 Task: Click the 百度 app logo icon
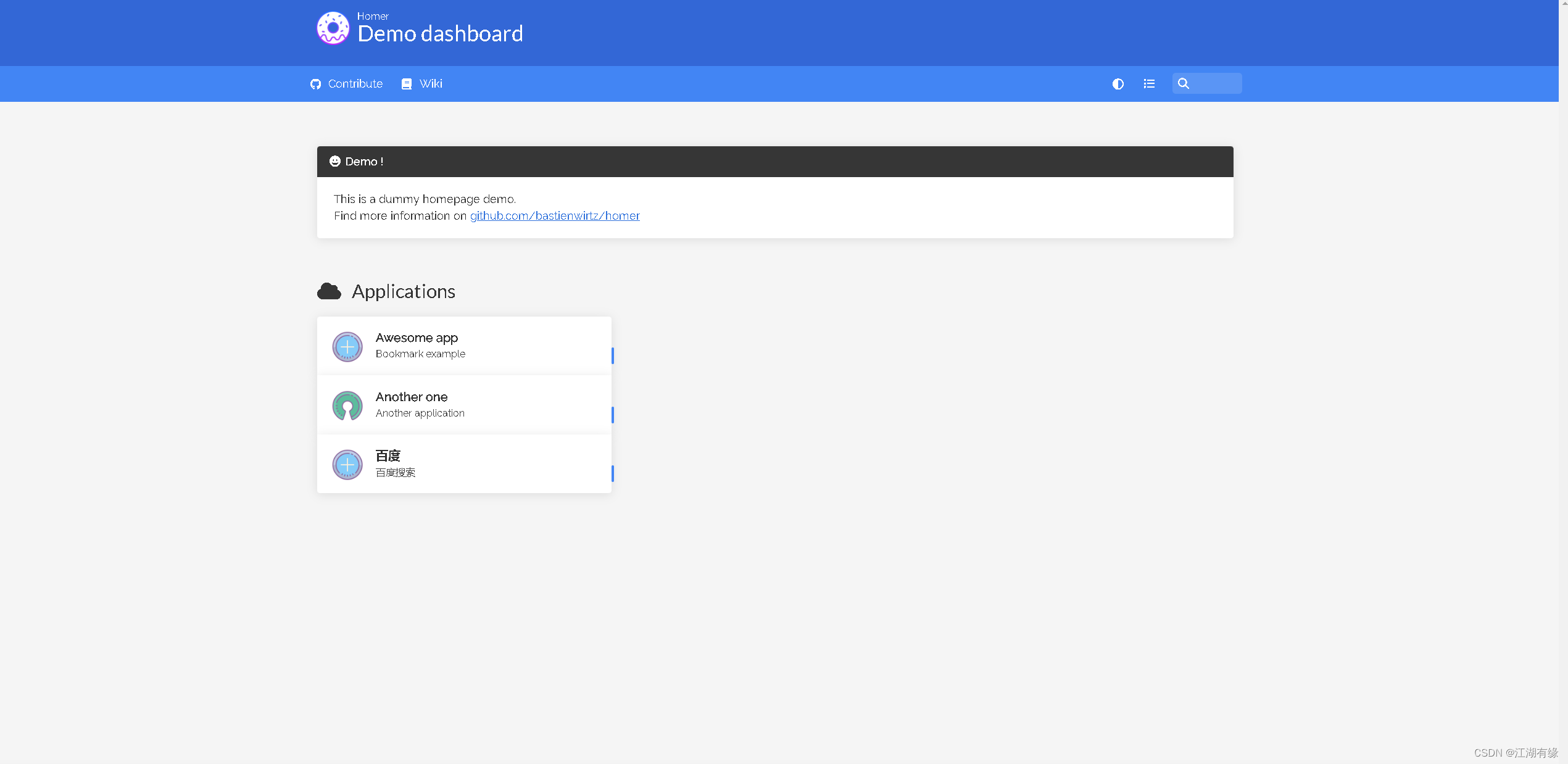[x=347, y=465]
